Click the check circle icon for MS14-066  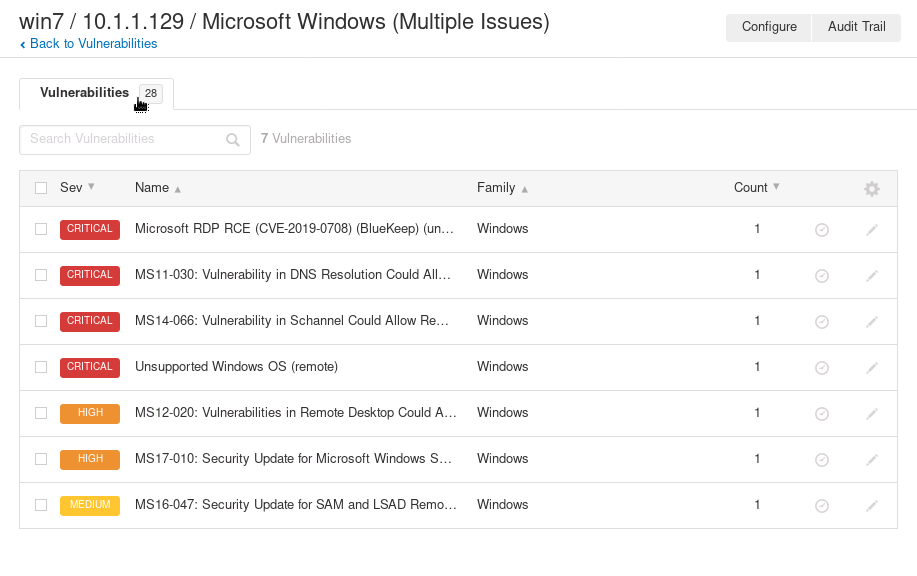point(822,322)
